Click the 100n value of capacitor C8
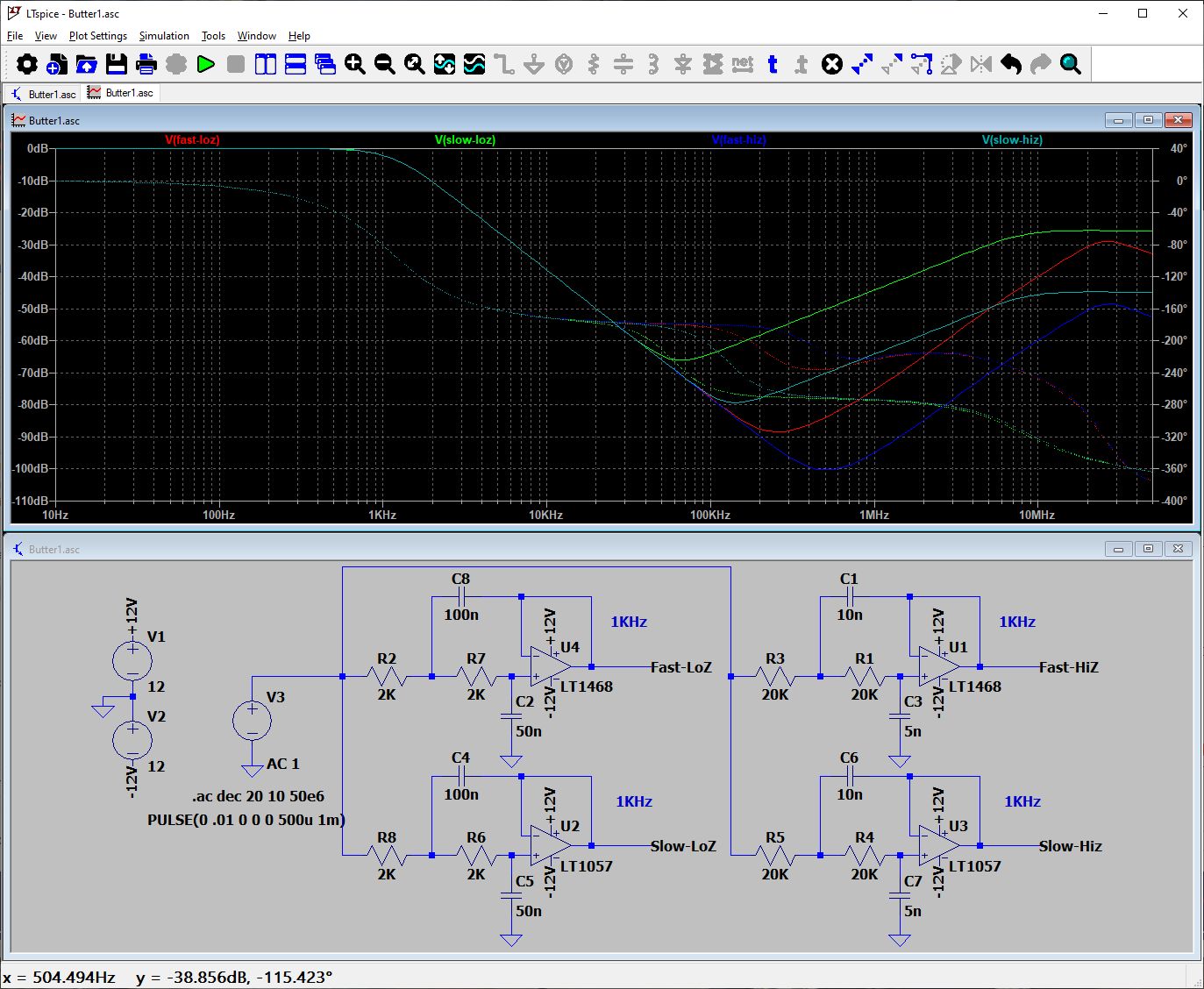1204x989 pixels. pyautogui.click(x=461, y=615)
